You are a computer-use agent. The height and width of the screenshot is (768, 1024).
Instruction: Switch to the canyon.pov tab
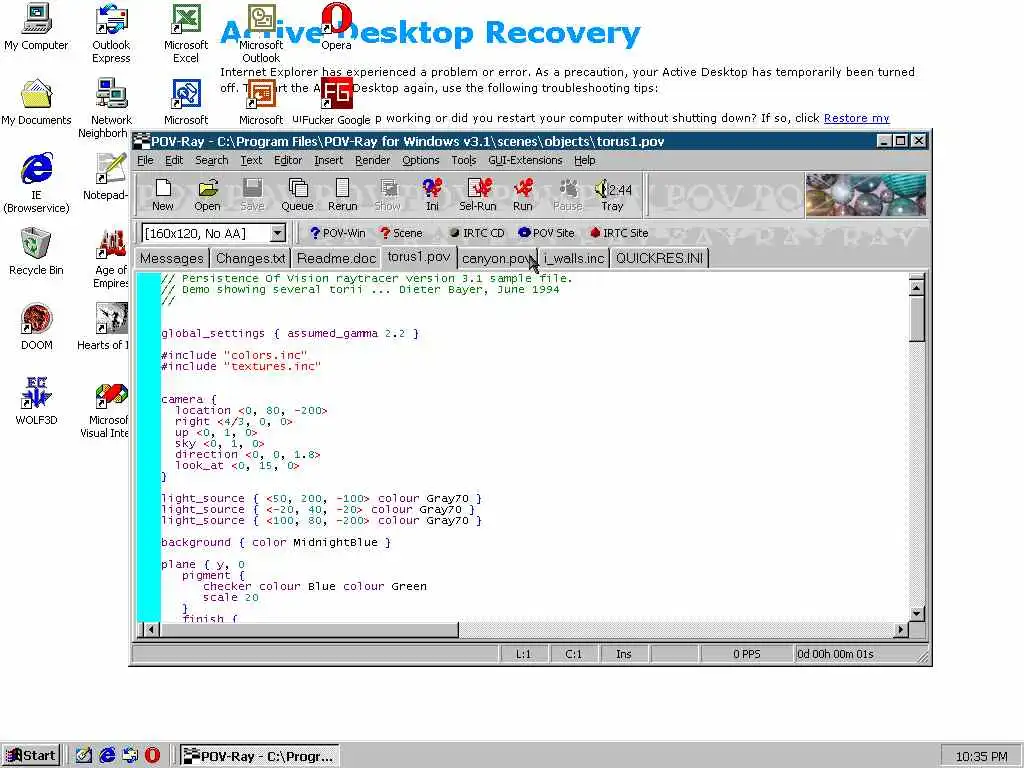498,259
